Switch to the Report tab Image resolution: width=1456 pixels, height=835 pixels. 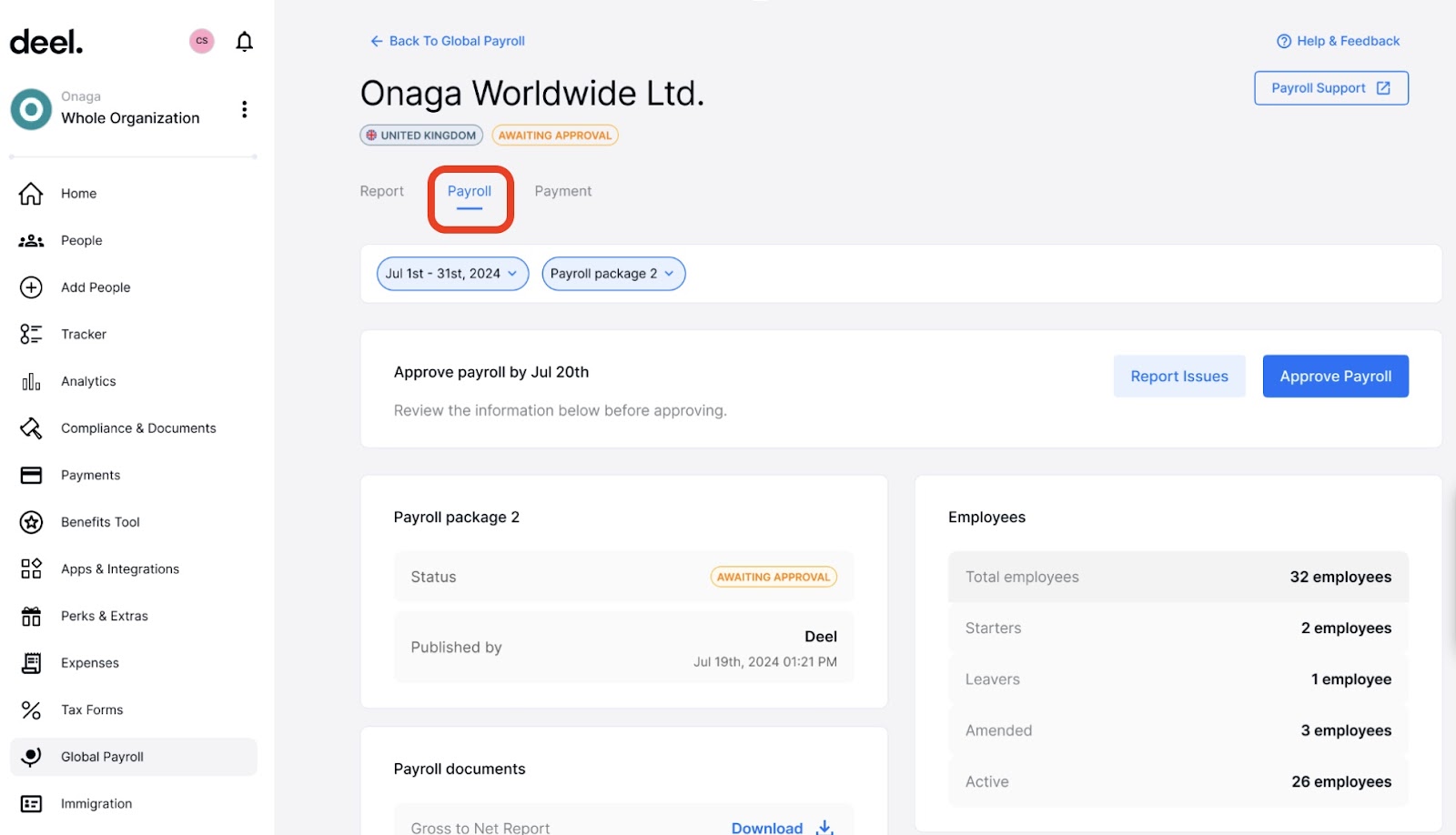coord(381,191)
